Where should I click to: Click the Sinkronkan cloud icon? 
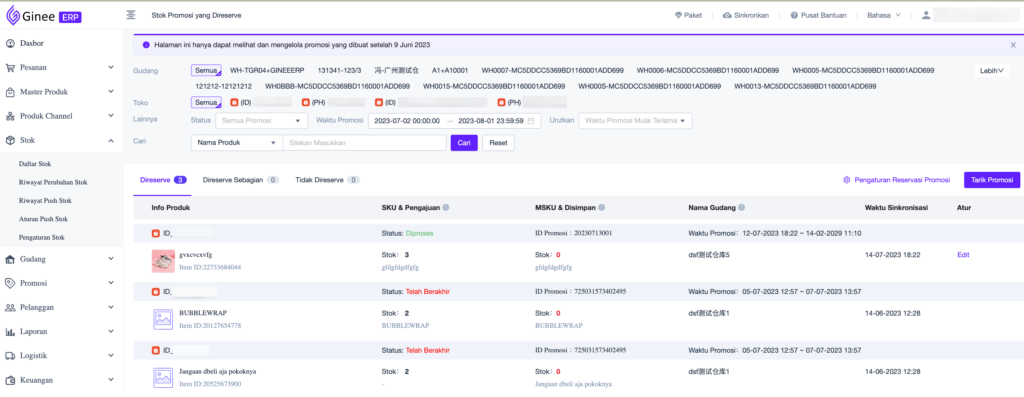727,15
